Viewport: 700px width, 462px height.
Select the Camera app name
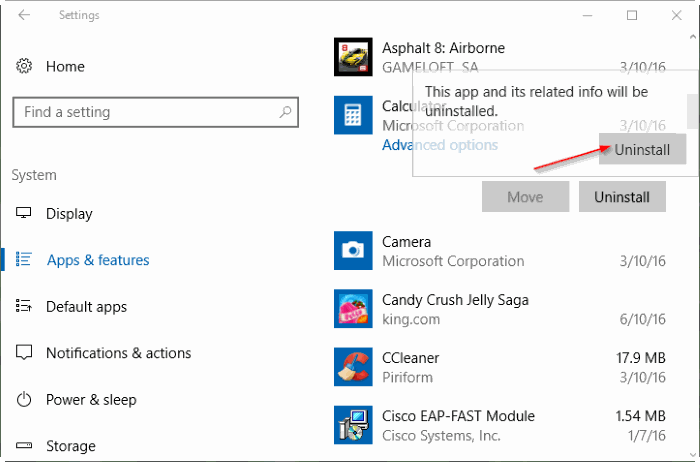(x=406, y=242)
